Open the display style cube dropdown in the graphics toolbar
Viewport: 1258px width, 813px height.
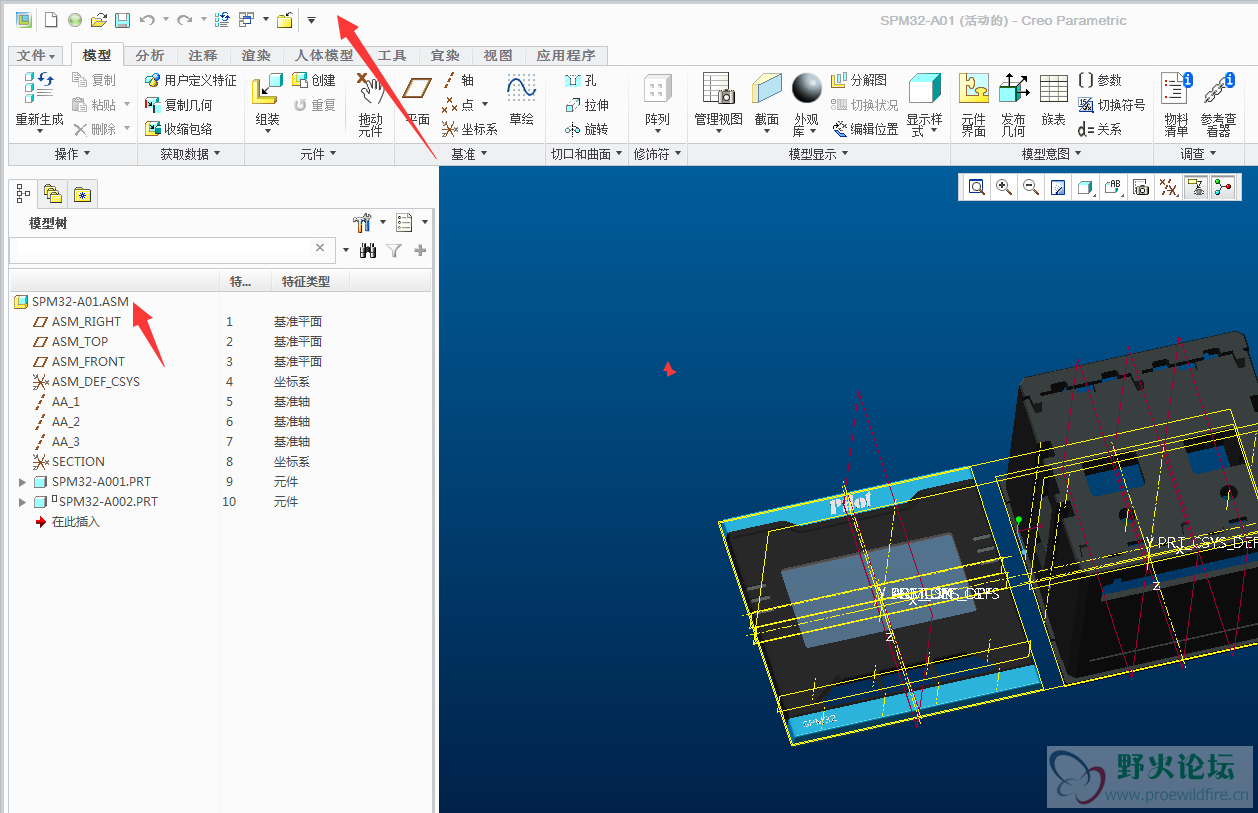pyautogui.click(x=1086, y=187)
